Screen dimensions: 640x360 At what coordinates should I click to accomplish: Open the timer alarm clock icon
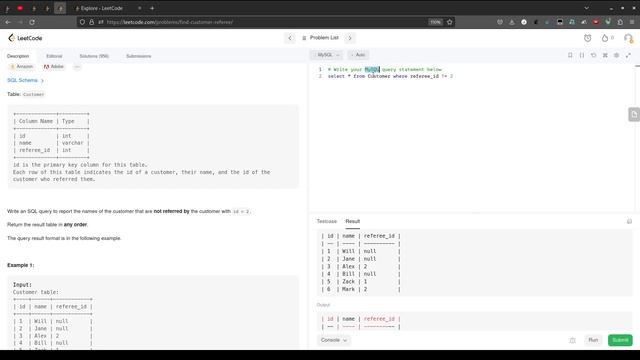point(587,38)
